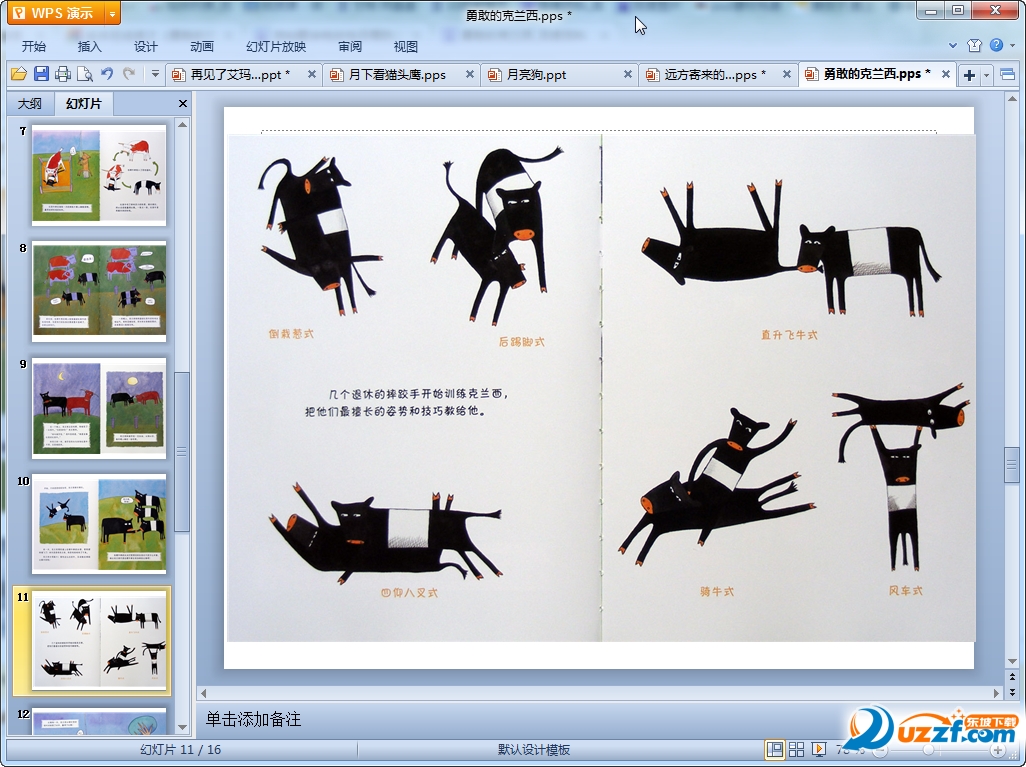The image size is (1026, 767).
Task: Click the slide area vertical scroll up arrow
Action: point(1012,99)
